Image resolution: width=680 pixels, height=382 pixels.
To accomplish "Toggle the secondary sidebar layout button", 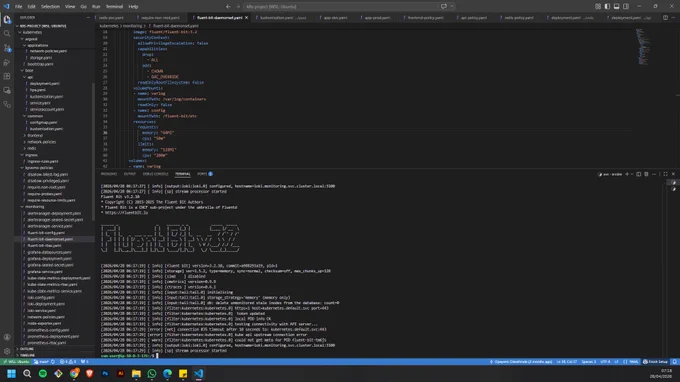I will coord(626,7).
